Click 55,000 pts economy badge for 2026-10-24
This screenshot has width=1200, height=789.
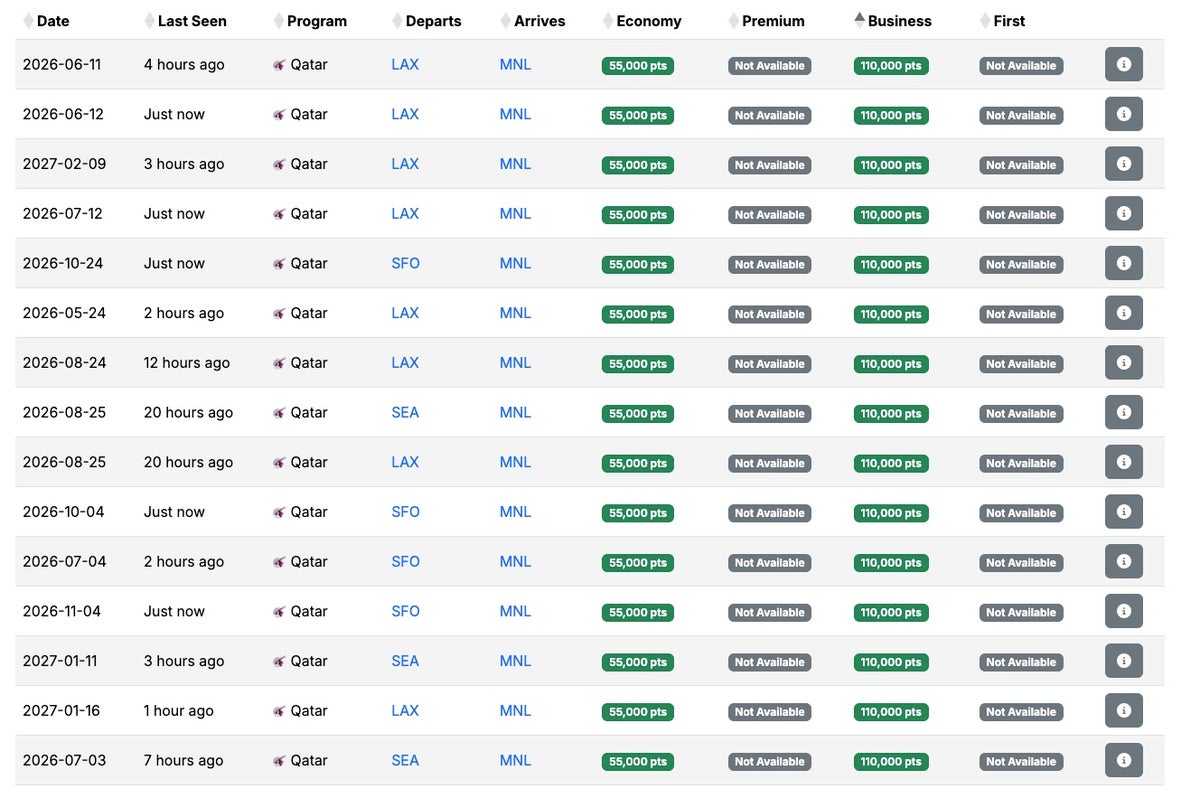pyautogui.click(x=638, y=265)
